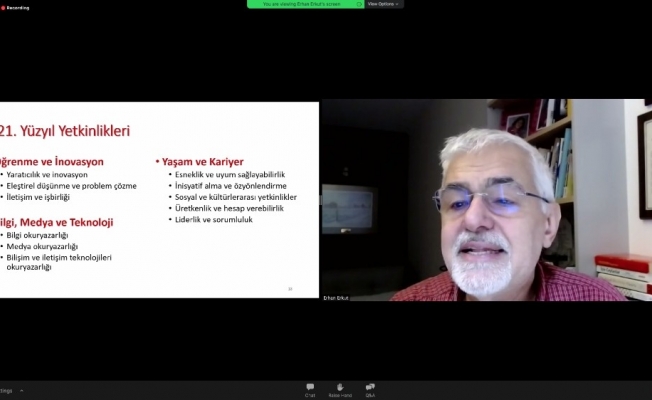Click the Öğrenme ve İnovasyon heading
Viewport: 652px width, 400px height.
51,161
